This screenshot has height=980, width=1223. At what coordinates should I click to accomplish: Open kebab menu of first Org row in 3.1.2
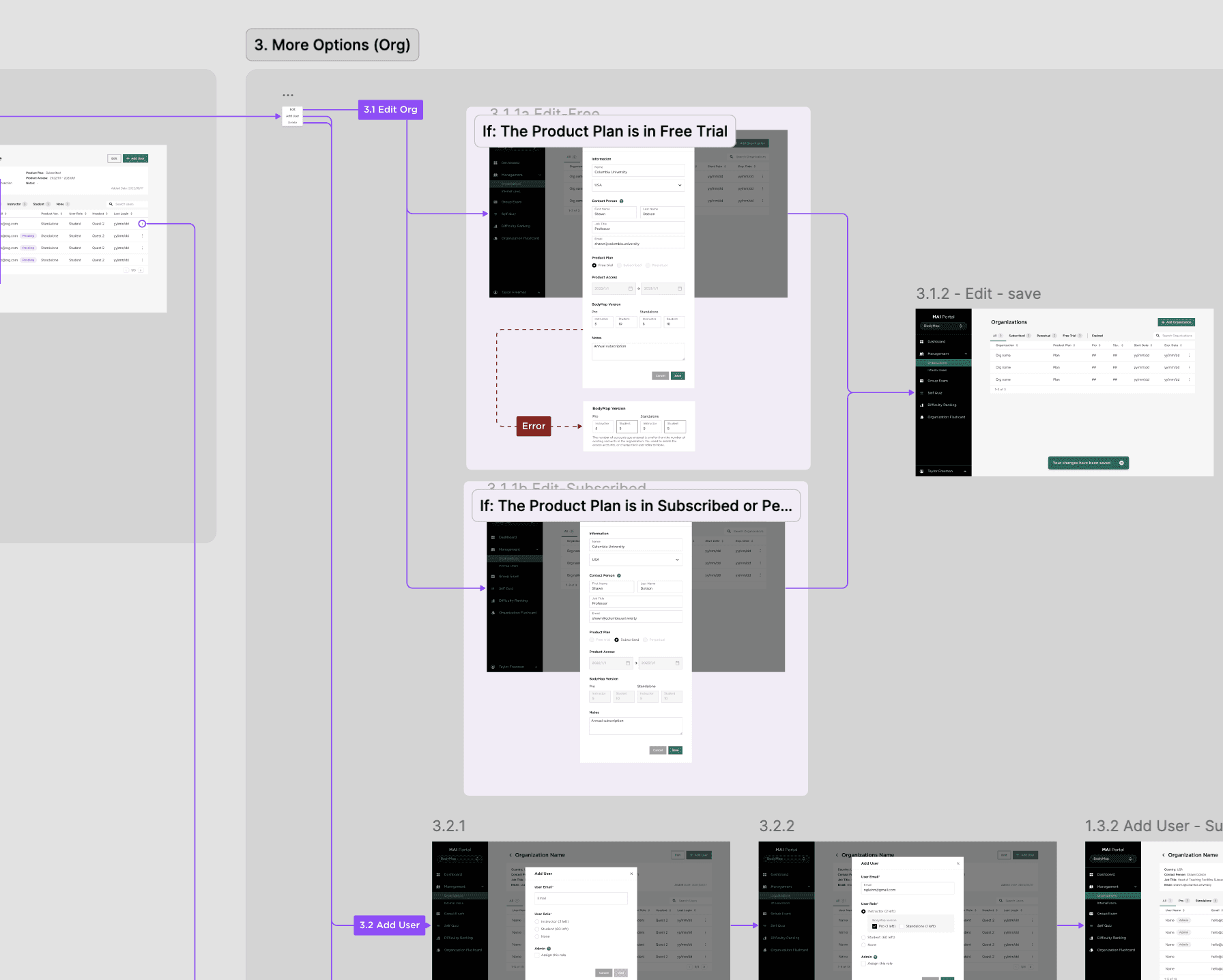coord(1189,356)
